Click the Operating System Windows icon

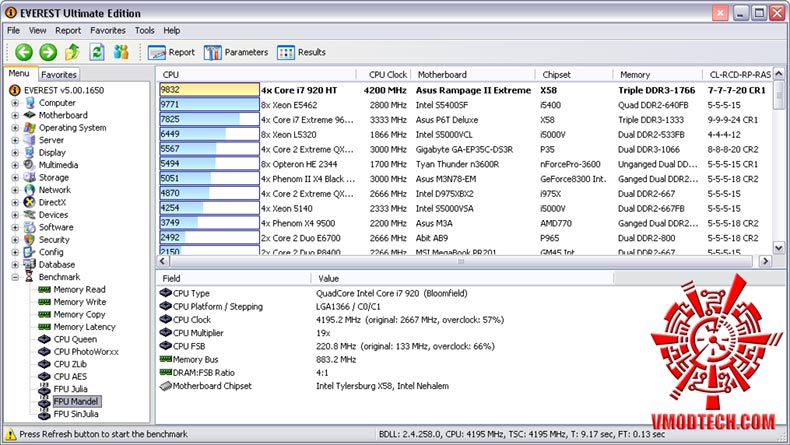(30, 128)
